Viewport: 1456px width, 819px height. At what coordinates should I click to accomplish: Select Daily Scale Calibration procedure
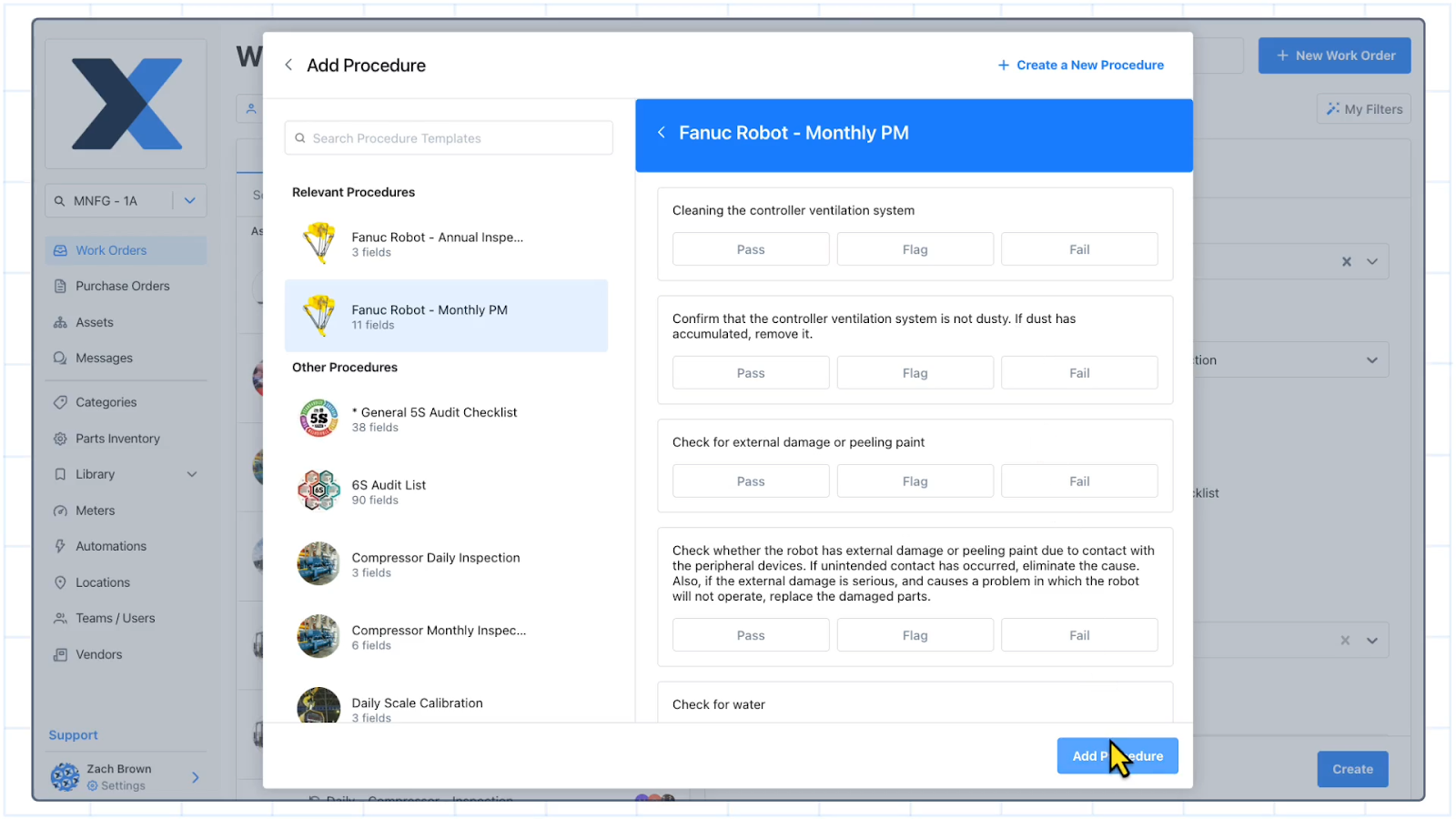[446, 705]
